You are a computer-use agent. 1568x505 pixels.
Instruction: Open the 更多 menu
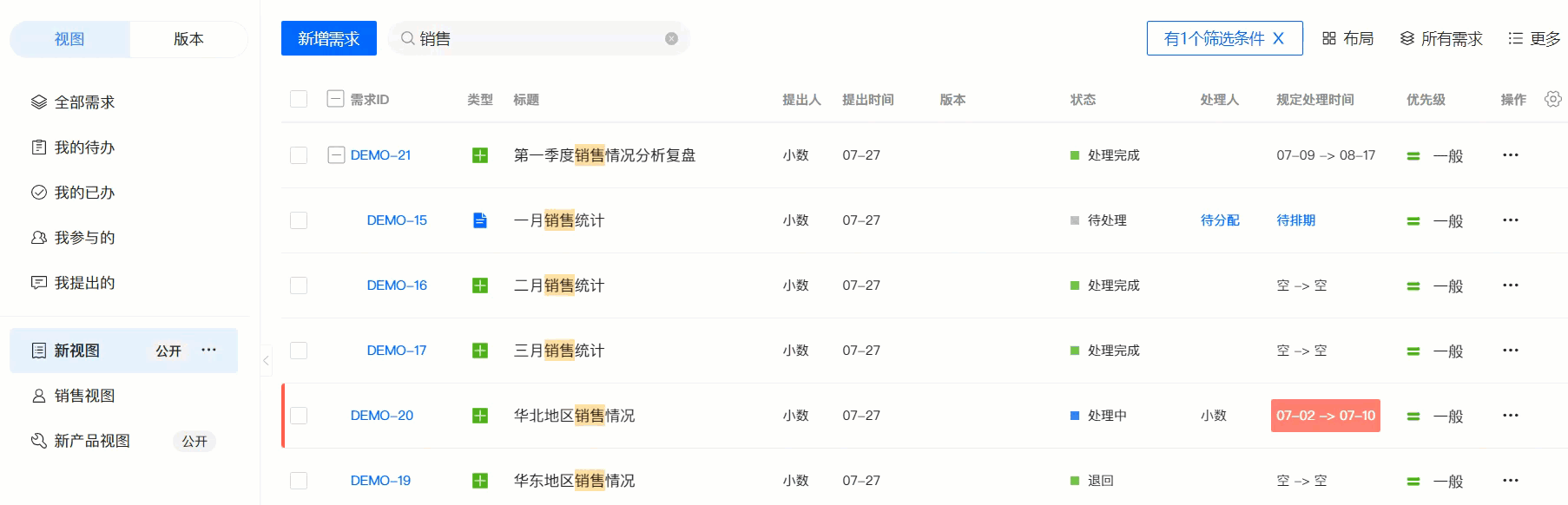1534,38
